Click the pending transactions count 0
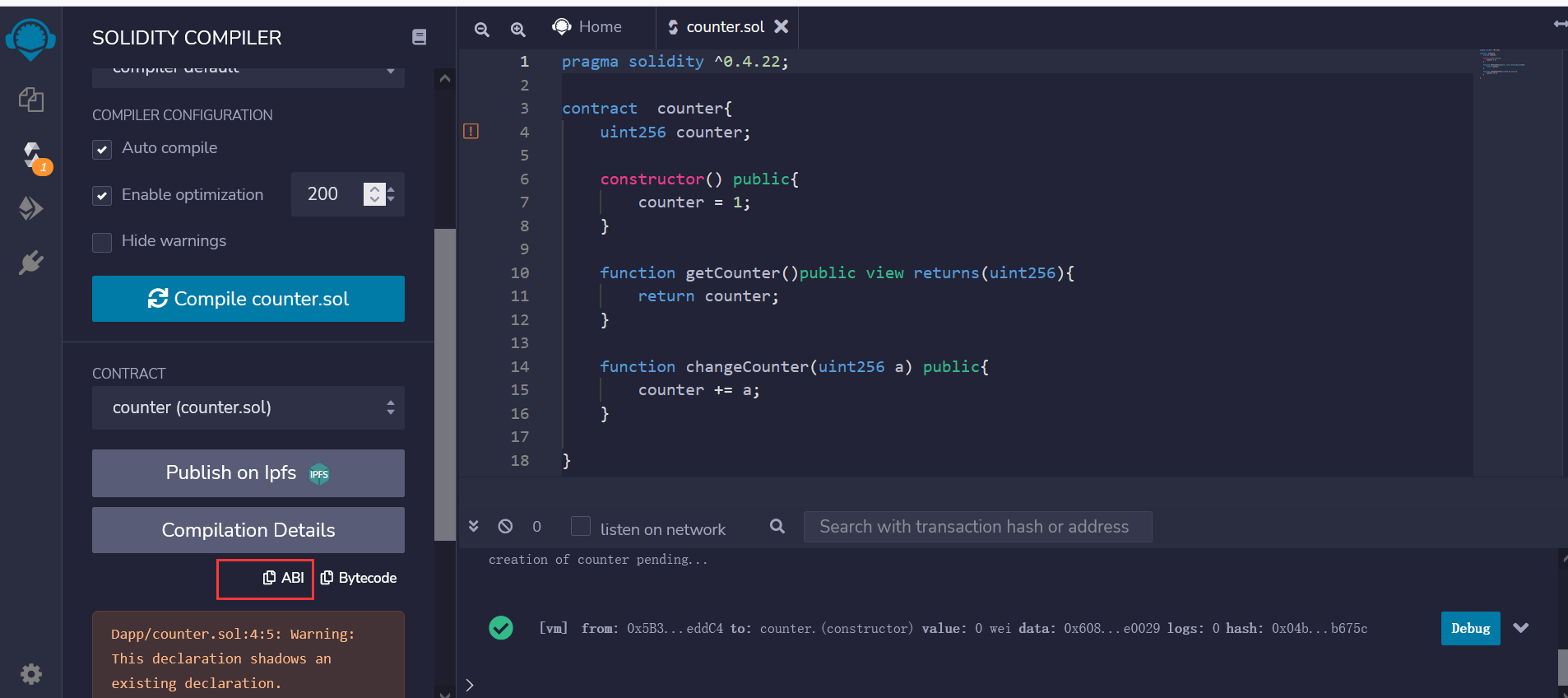 pyautogui.click(x=537, y=527)
